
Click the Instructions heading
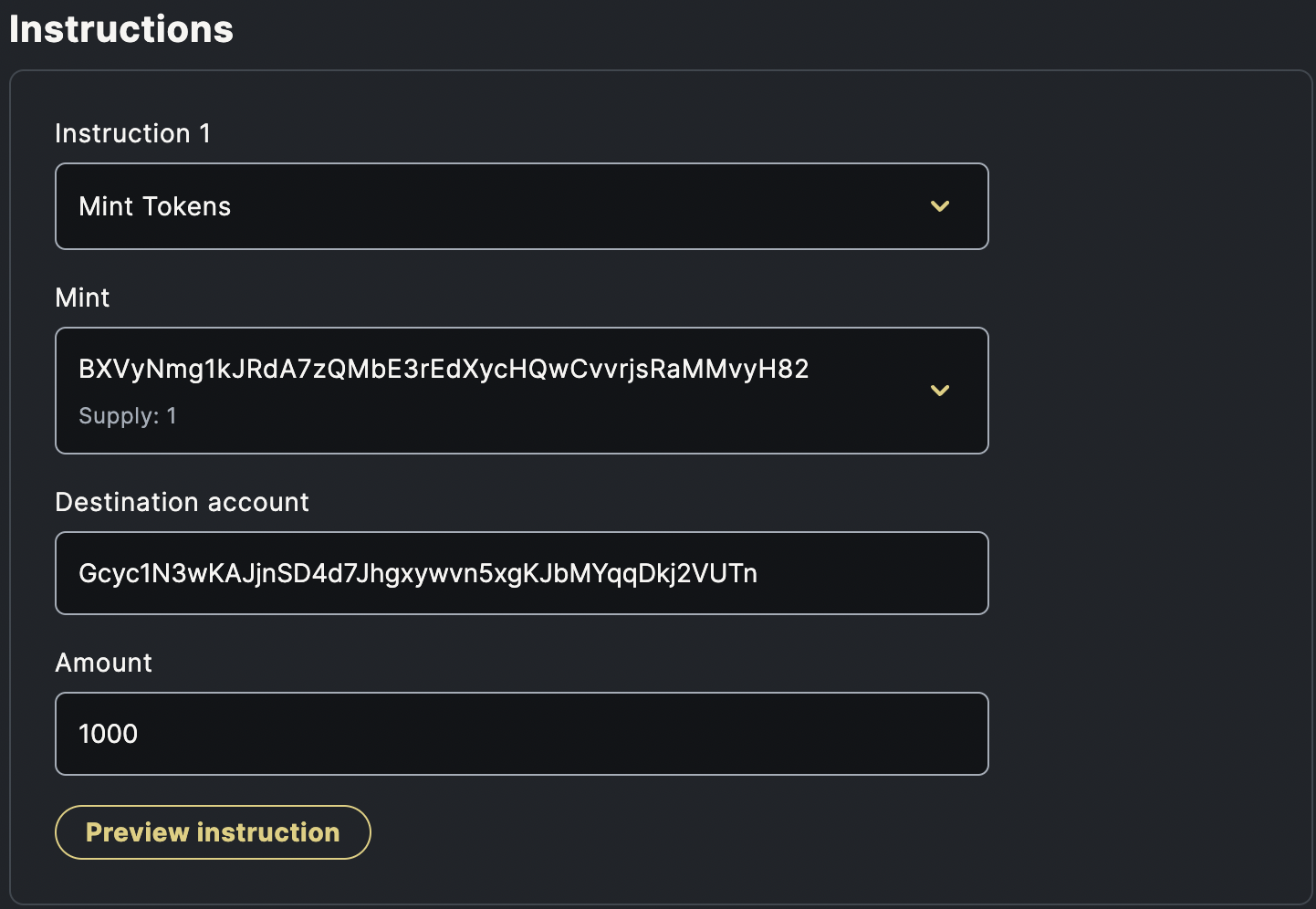pyautogui.click(x=121, y=29)
